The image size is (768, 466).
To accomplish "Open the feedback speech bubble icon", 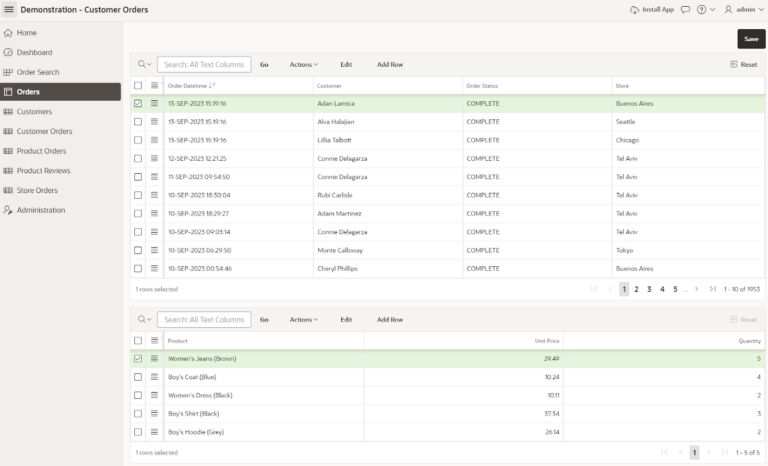I will coord(685,9).
